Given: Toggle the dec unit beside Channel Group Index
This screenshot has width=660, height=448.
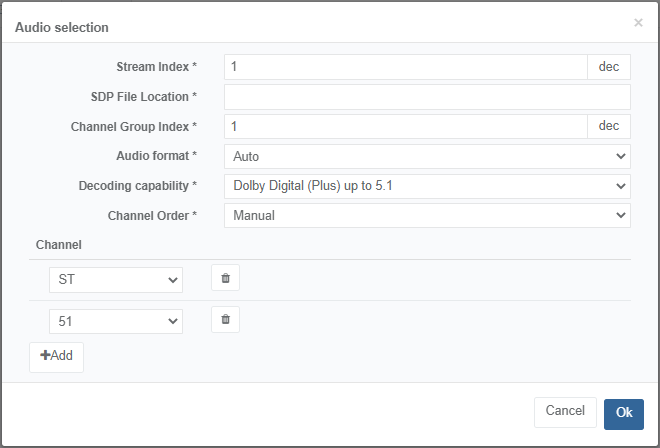Looking at the screenshot, I should (608, 126).
